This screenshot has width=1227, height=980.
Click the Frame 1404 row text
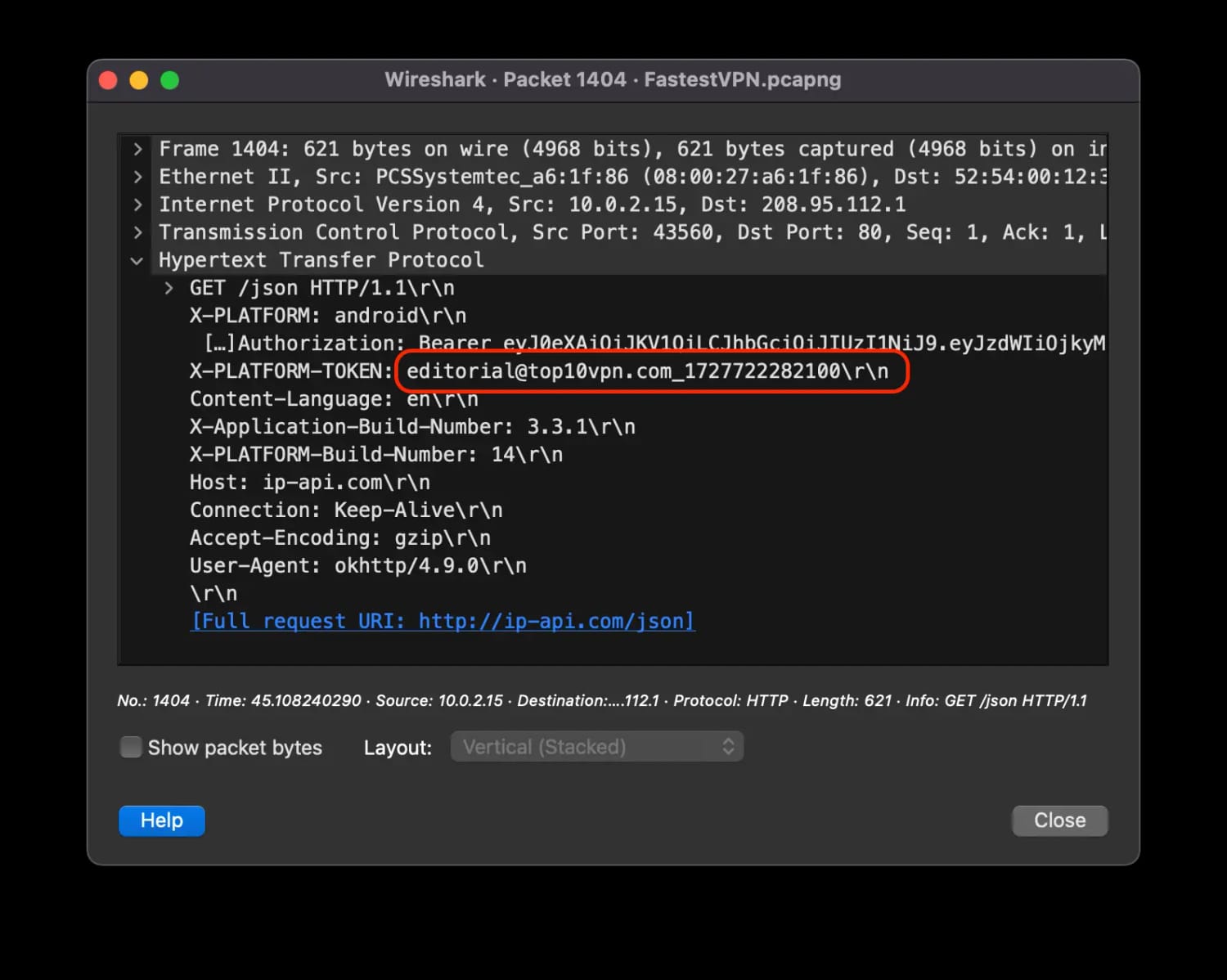click(632, 149)
